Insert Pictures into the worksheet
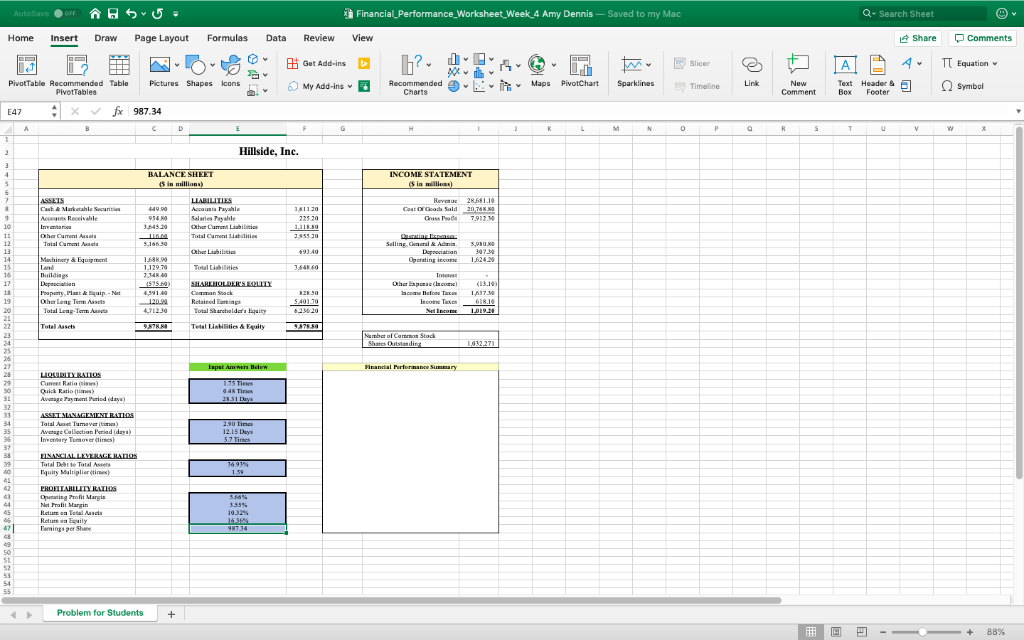The height and width of the screenshot is (640, 1024). 160,72
